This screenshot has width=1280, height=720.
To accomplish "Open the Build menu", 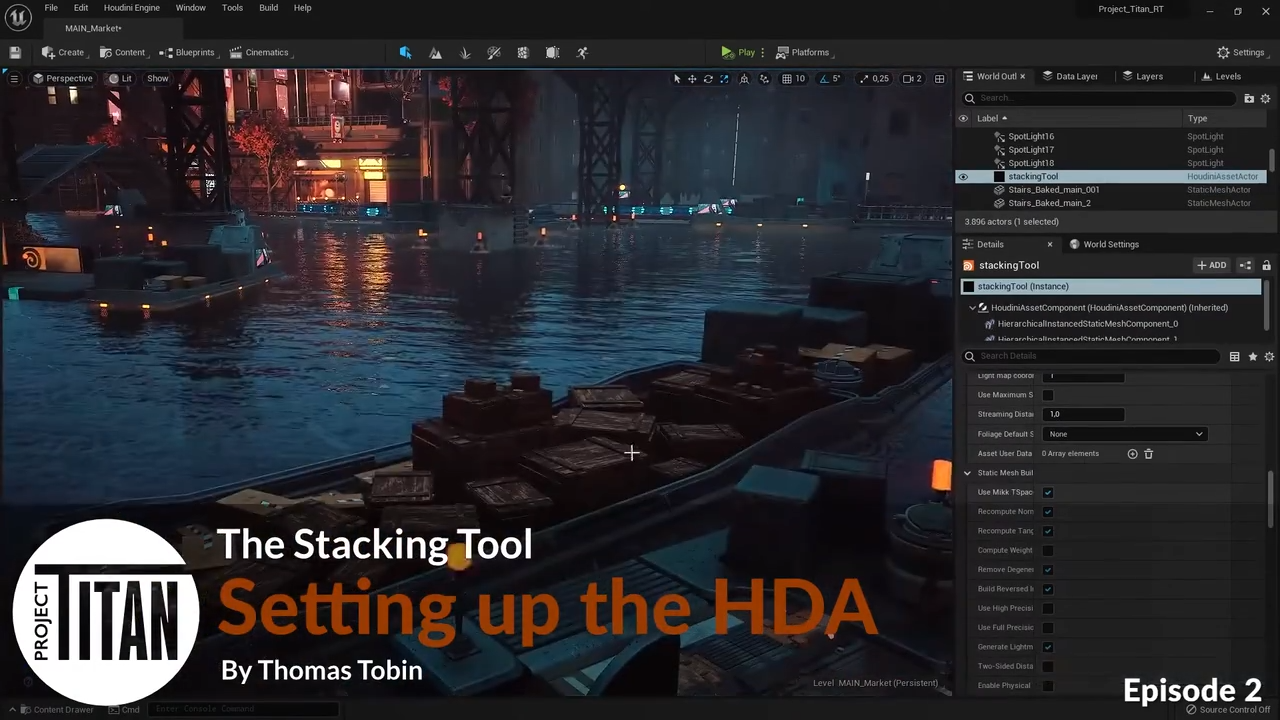I will (x=268, y=8).
